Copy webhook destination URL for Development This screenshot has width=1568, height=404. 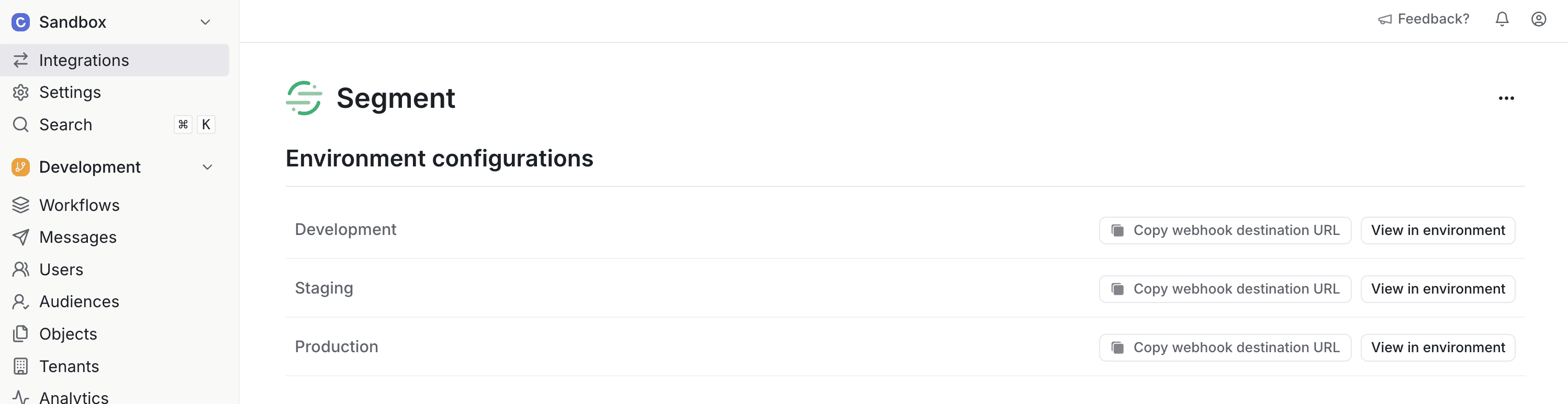click(x=1225, y=231)
